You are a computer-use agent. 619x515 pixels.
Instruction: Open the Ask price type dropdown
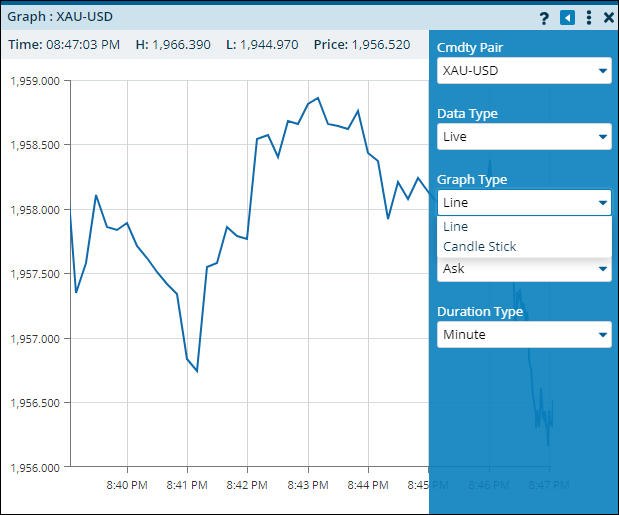tap(524, 269)
